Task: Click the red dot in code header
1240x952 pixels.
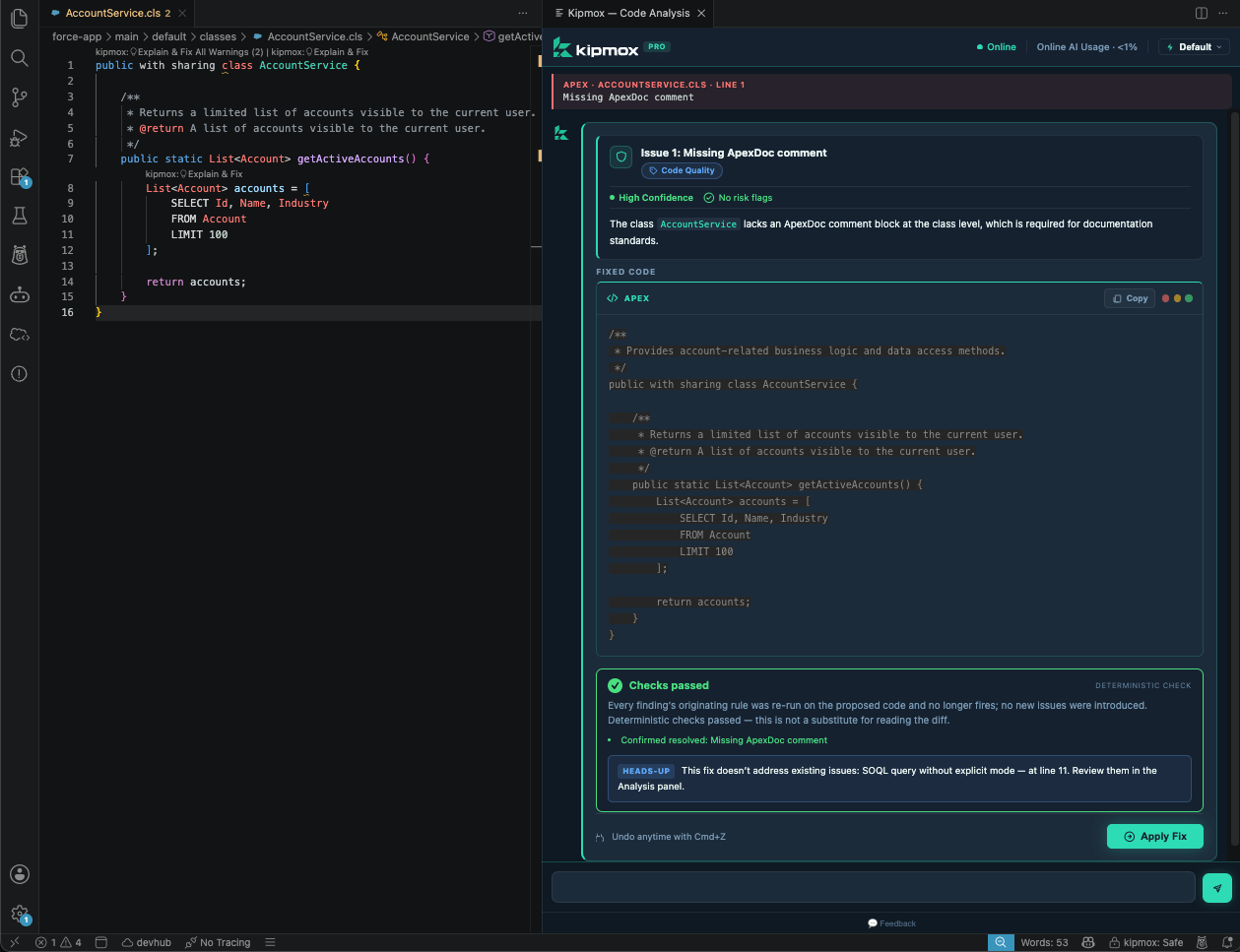Action: point(1166,298)
